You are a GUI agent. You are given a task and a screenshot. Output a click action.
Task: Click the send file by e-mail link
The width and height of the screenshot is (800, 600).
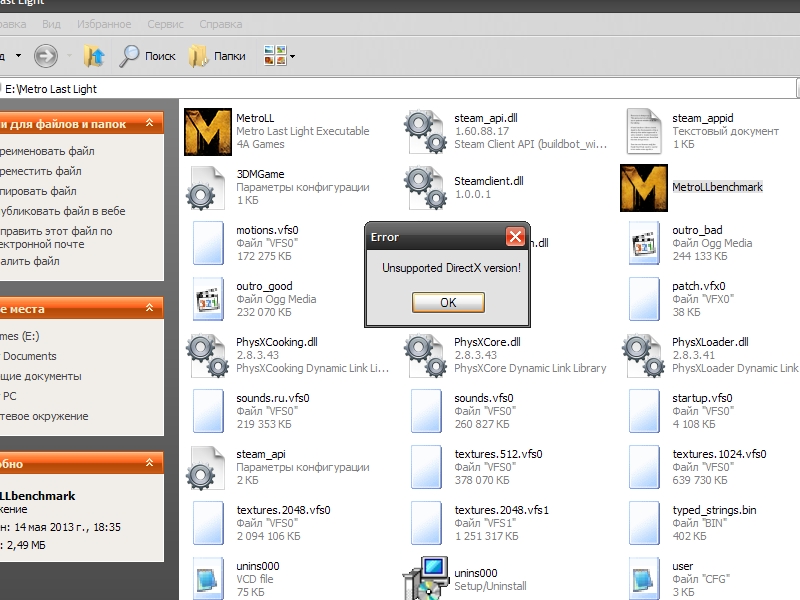[56, 237]
